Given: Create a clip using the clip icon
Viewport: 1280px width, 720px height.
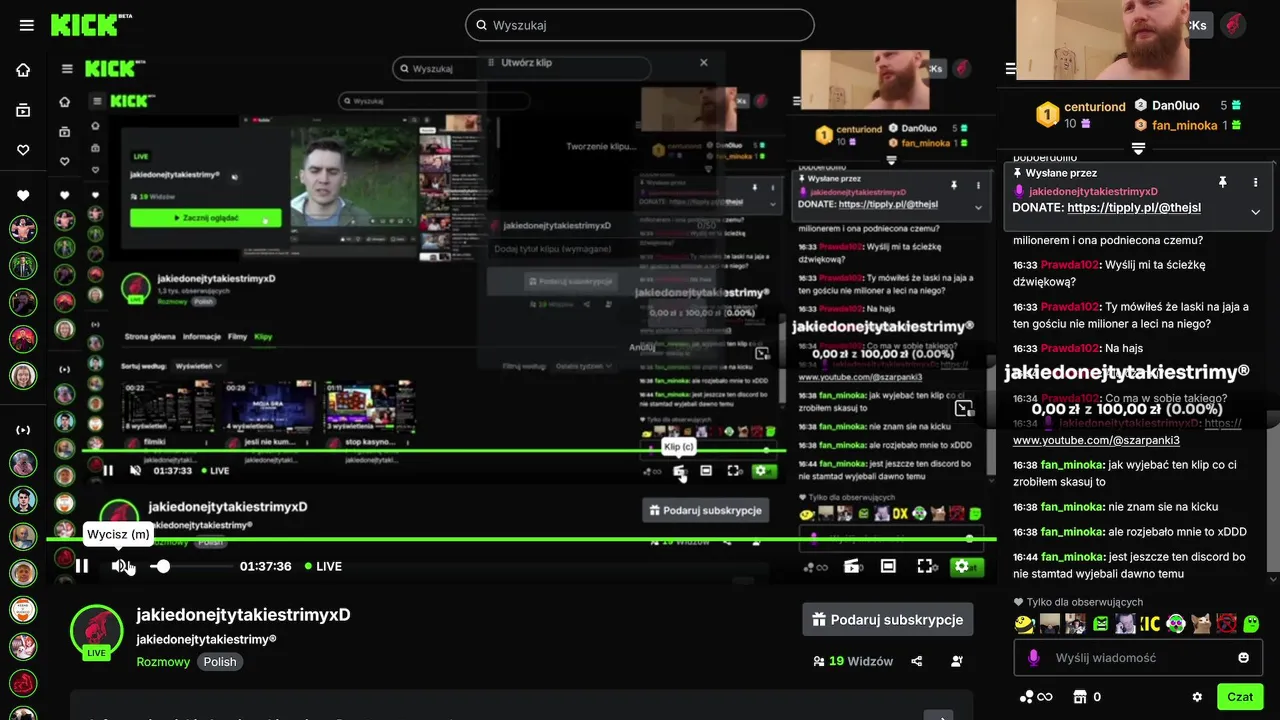Looking at the screenshot, I should tap(852, 566).
